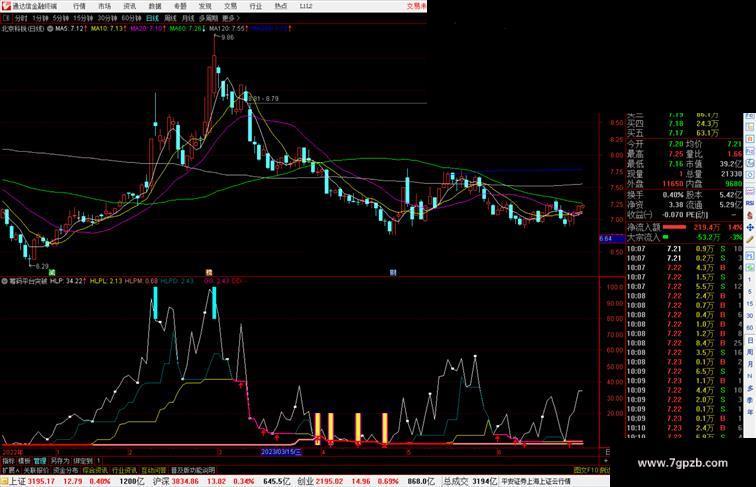Open the 行业 menu
756x487 pixels.
click(256, 6)
